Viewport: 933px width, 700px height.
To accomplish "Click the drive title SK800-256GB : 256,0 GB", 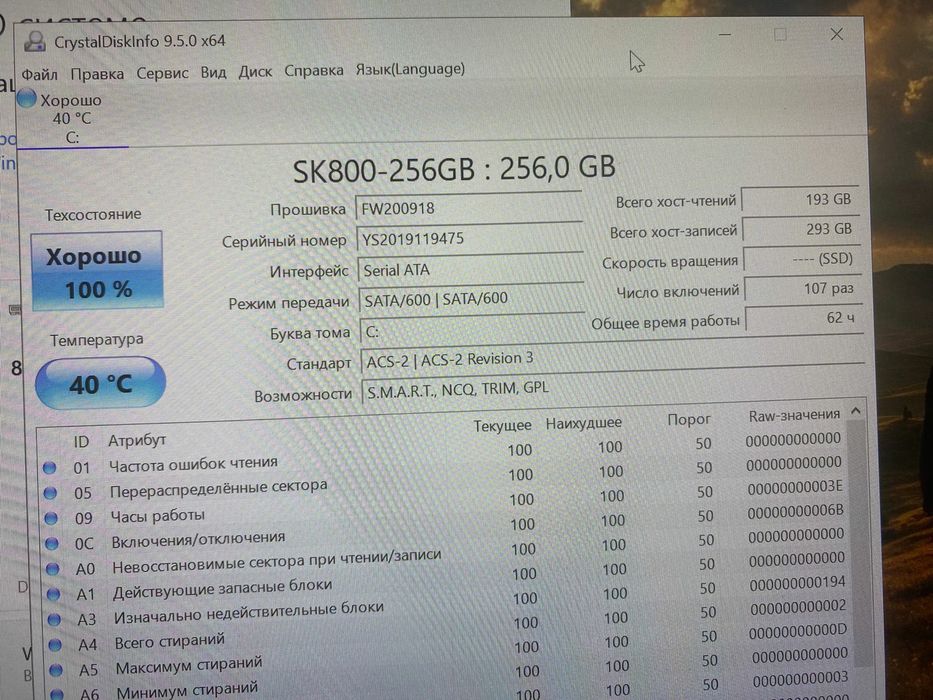I will pos(454,169).
